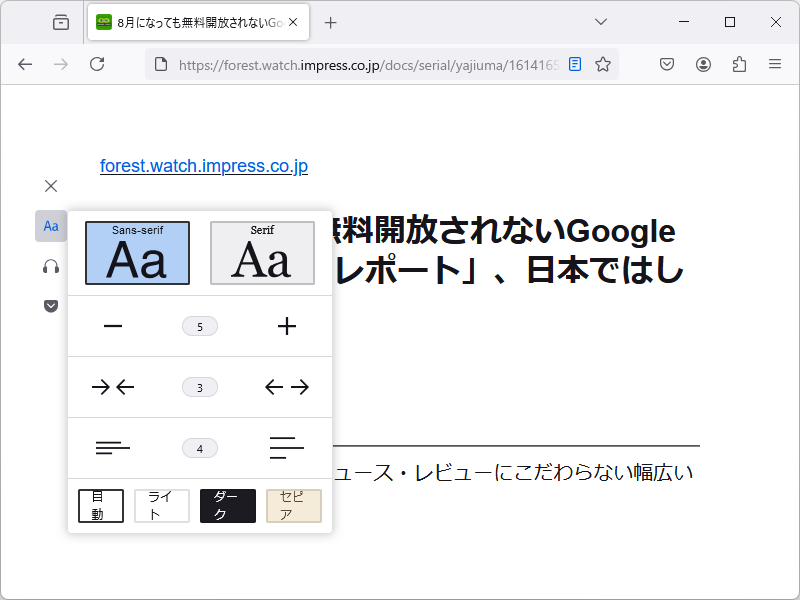
Task: Open the vertical tabs panel icon
Action: click(x=60, y=22)
